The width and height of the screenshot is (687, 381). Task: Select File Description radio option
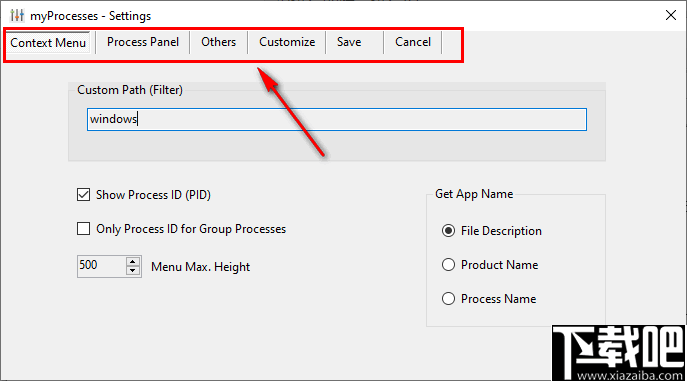448,230
